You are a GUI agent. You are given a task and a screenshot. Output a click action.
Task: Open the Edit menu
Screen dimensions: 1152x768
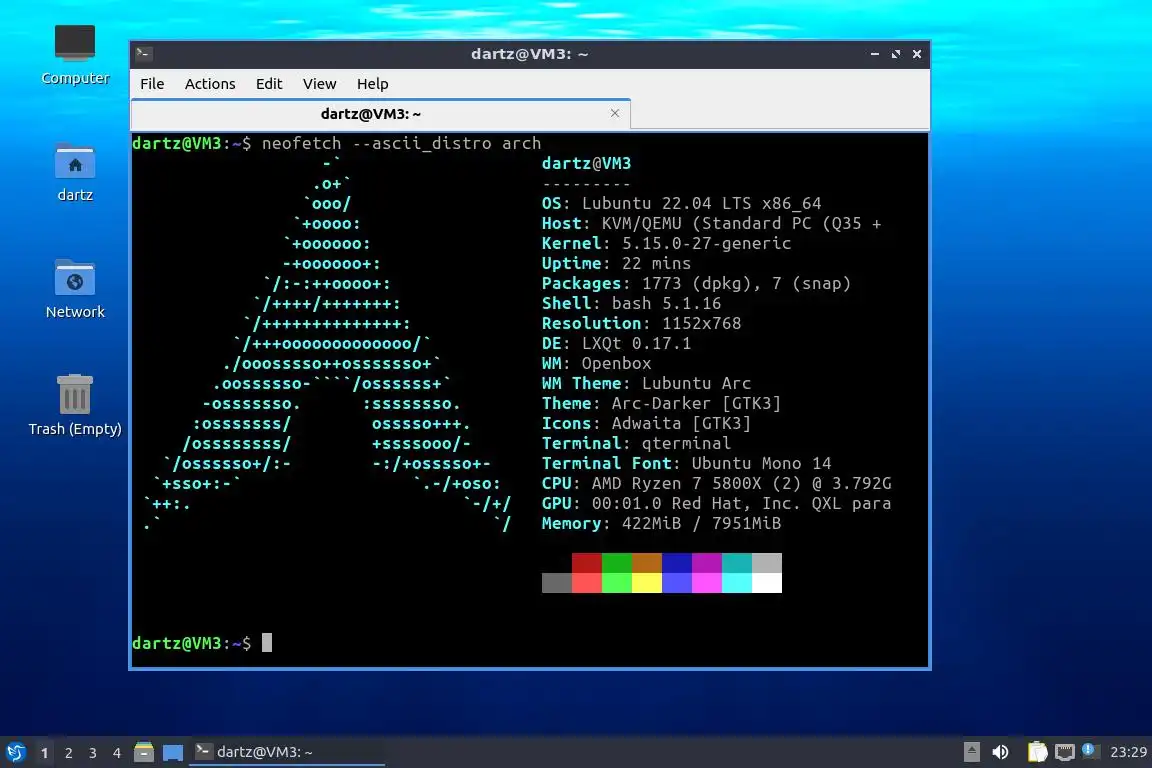(x=269, y=84)
